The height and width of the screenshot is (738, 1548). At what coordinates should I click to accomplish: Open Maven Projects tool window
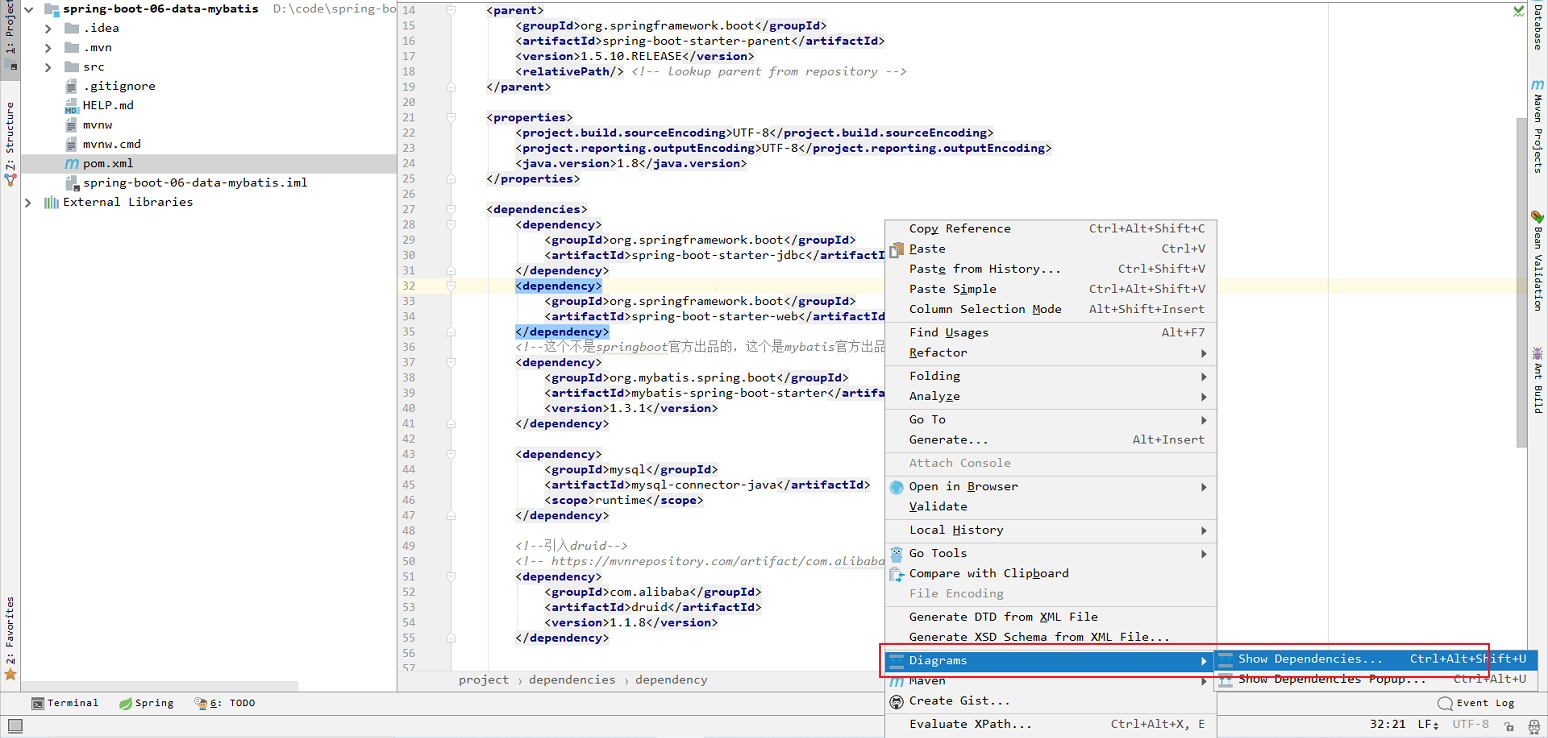coord(1538,126)
